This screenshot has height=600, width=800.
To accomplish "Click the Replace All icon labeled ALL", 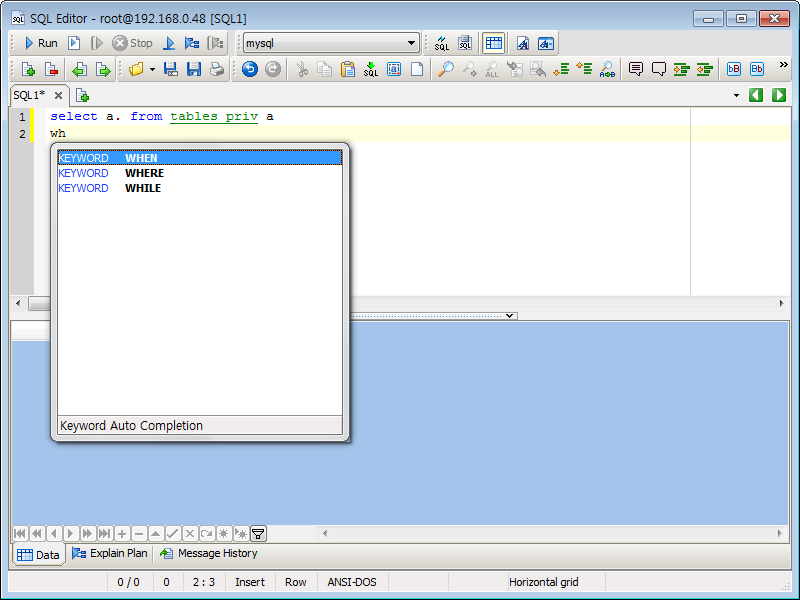I will click(x=492, y=69).
